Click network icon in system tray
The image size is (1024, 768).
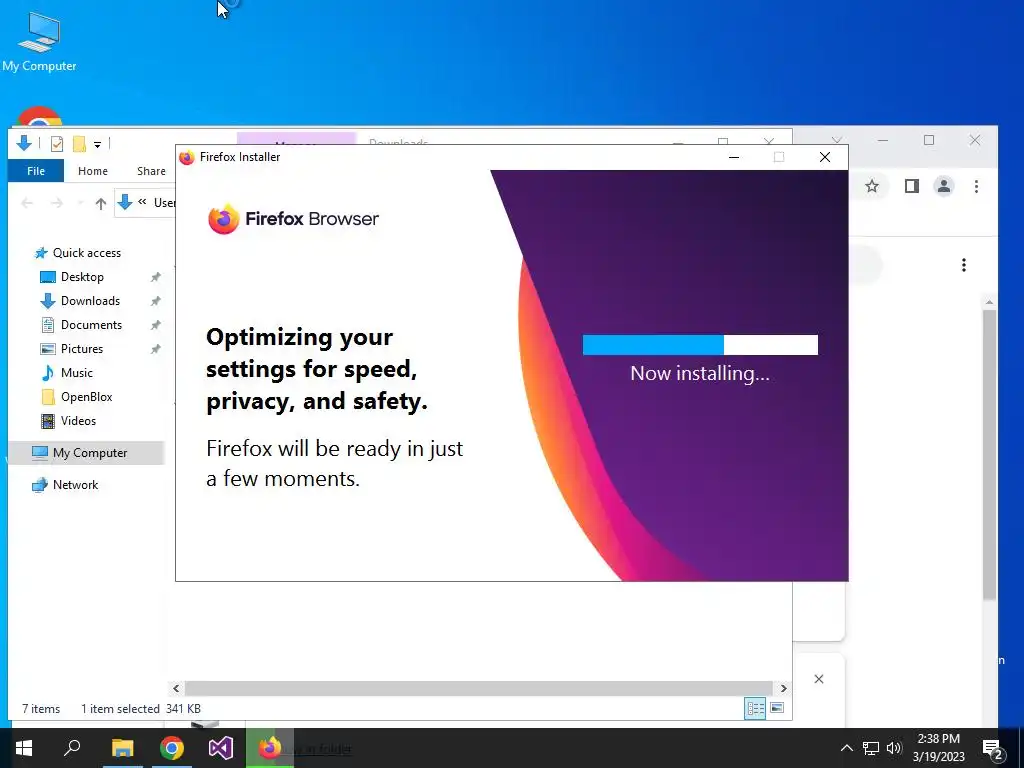(871, 748)
